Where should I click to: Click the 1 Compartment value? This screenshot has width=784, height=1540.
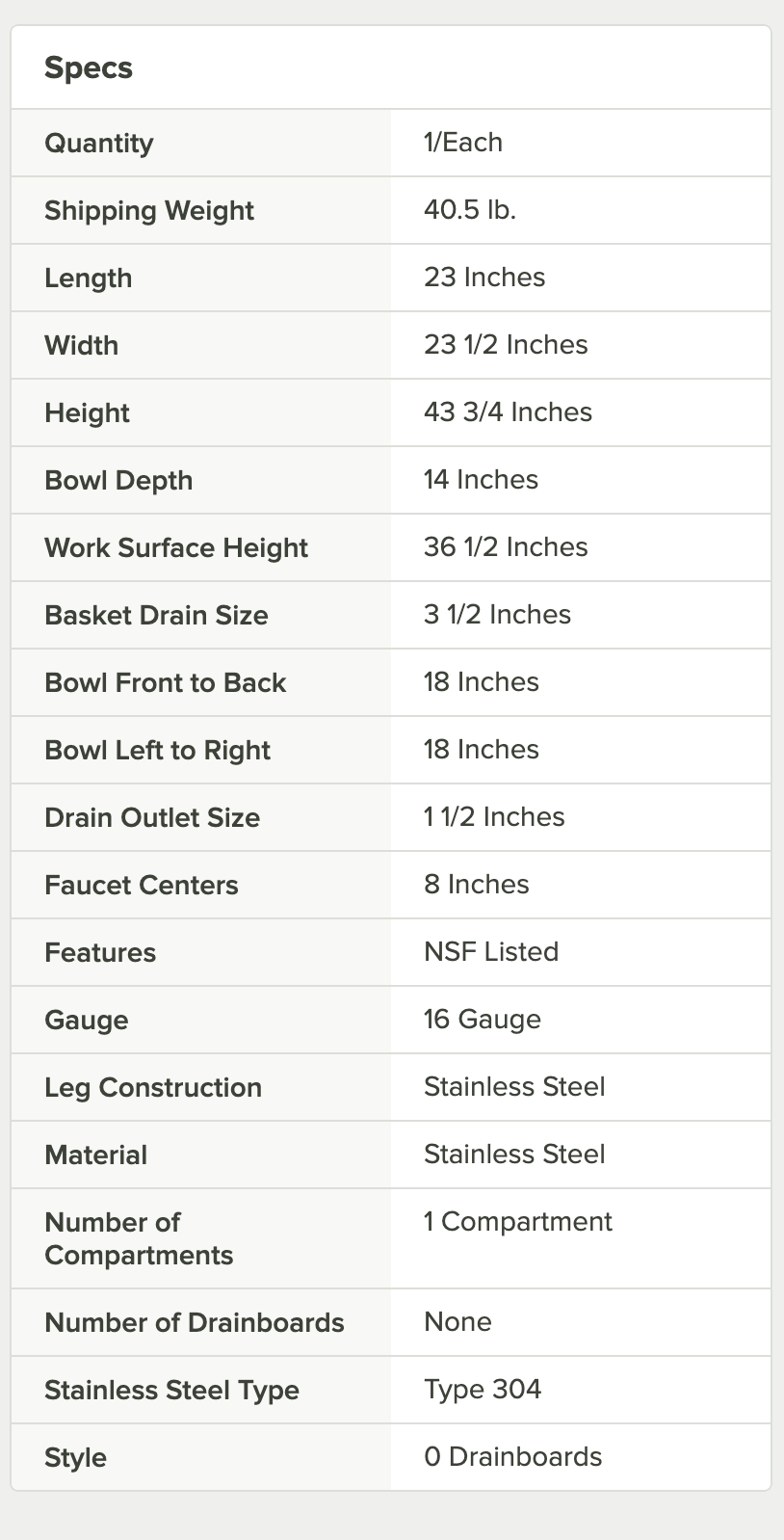coord(518,1222)
